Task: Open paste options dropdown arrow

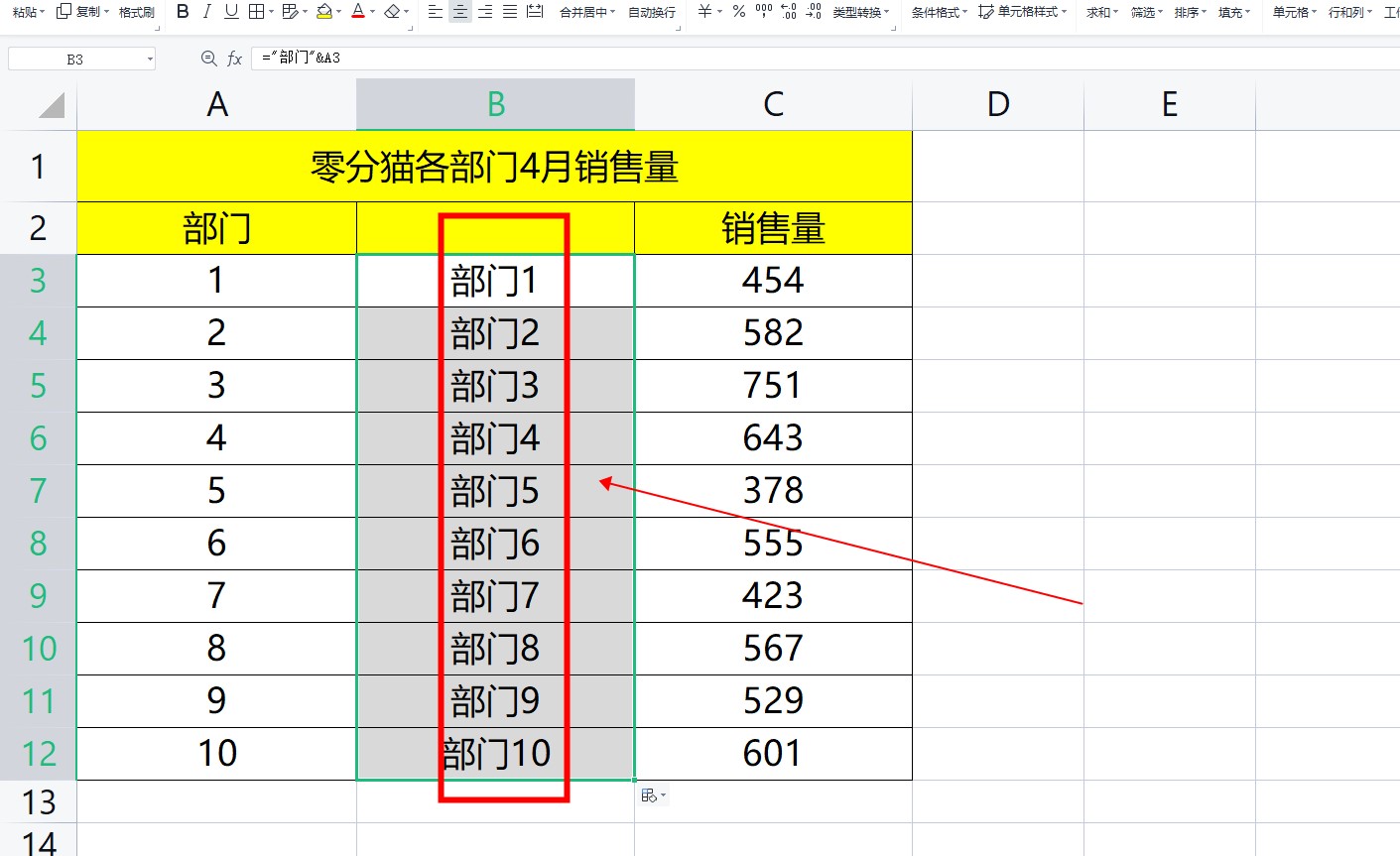Action: tap(42, 12)
